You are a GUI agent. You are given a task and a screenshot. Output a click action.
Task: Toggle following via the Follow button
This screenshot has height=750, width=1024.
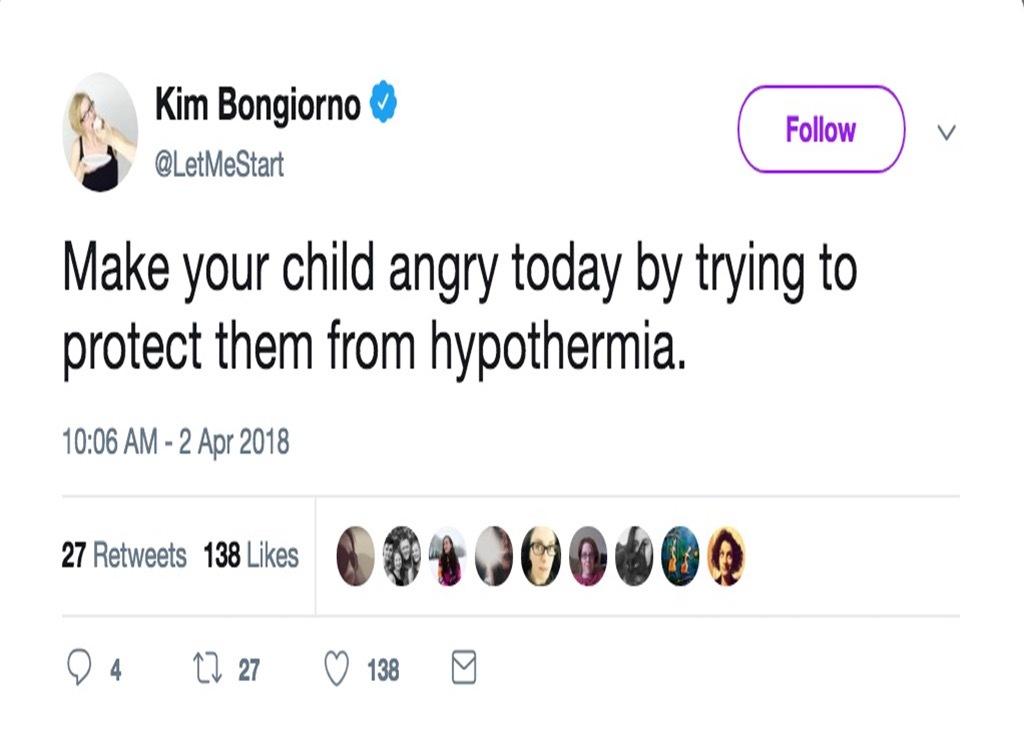point(820,130)
